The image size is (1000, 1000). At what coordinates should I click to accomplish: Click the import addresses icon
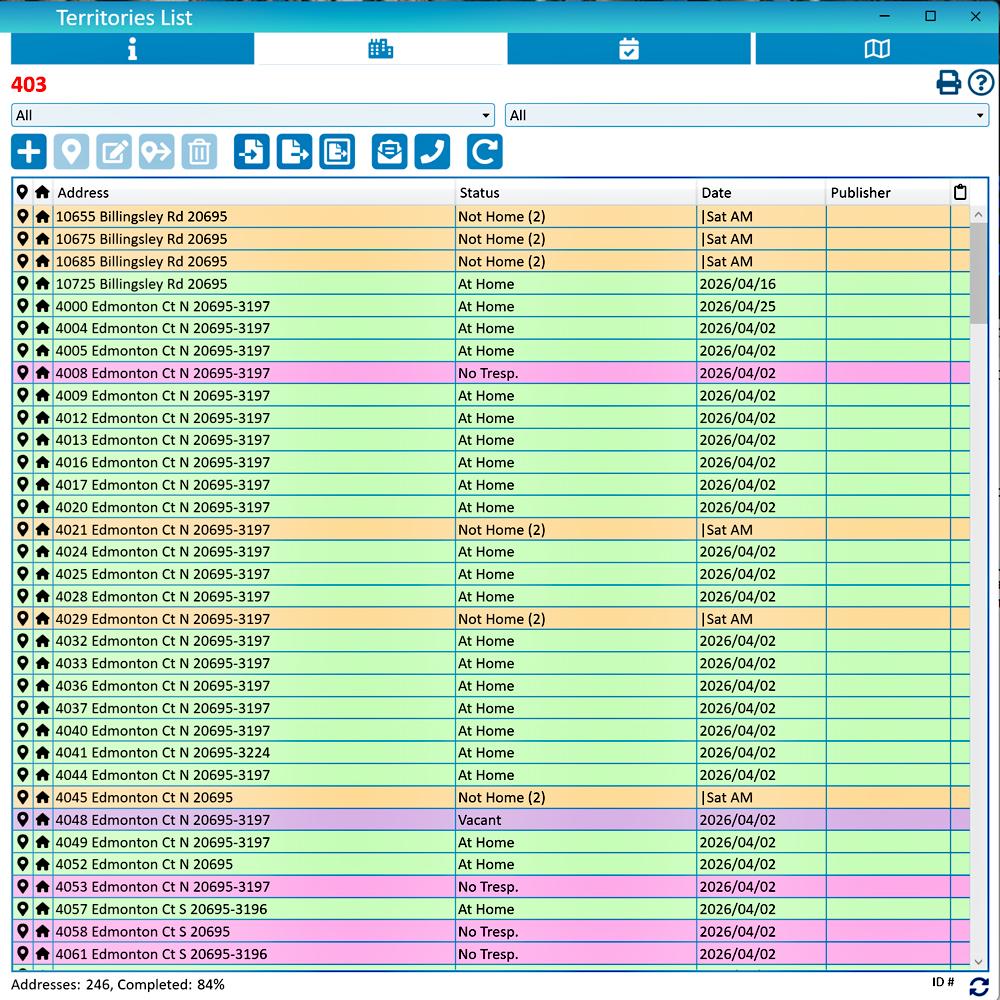pos(252,152)
